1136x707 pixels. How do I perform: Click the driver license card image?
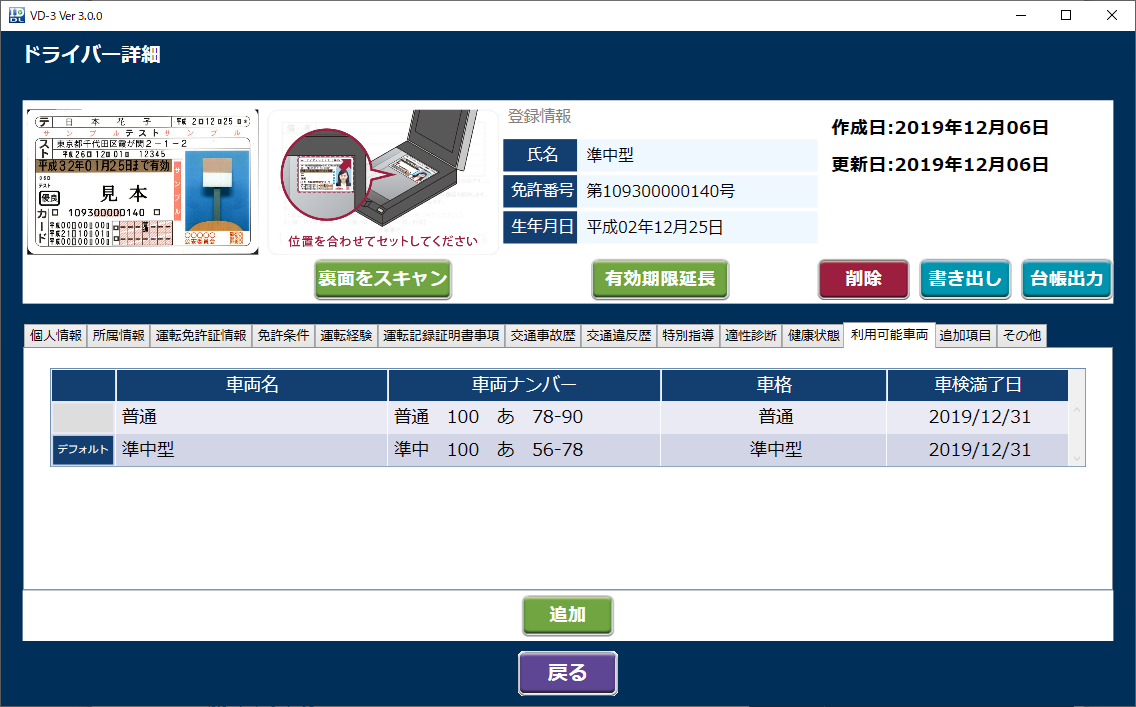coord(142,182)
